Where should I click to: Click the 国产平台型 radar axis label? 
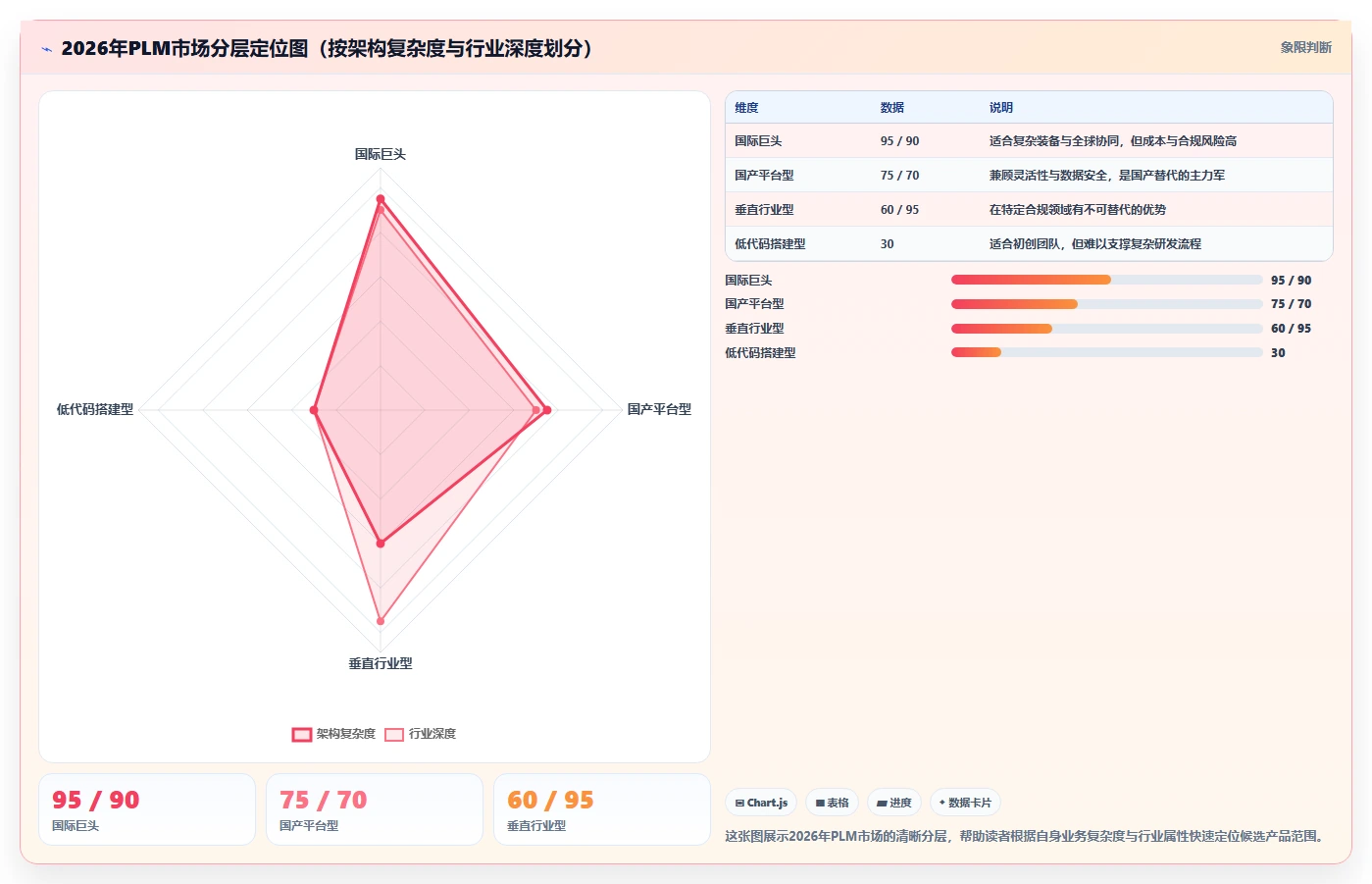tap(659, 409)
